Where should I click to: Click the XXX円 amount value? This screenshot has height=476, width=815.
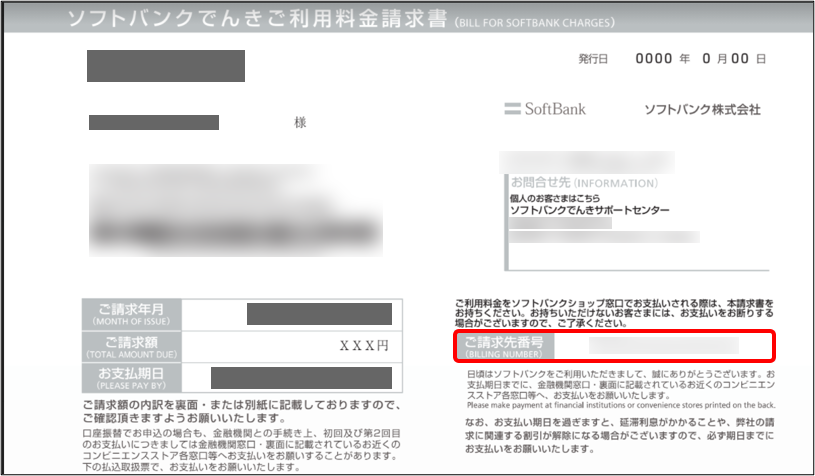364,346
